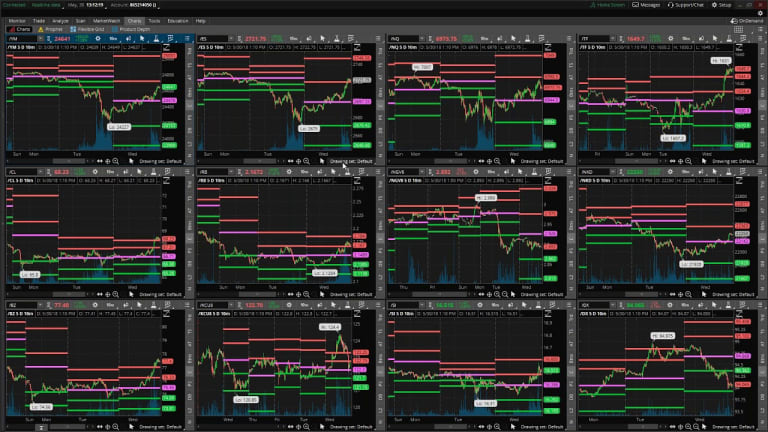Click the crosshair pan icon under /YM chart
Viewport: 768px width, 432px height.
[x=108, y=161]
